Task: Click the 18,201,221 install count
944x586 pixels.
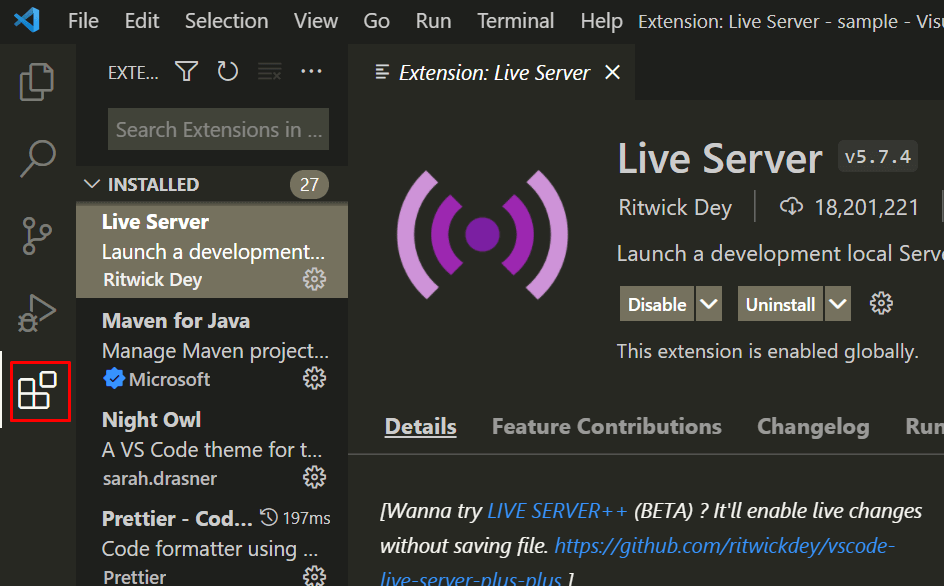Action: click(866, 207)
